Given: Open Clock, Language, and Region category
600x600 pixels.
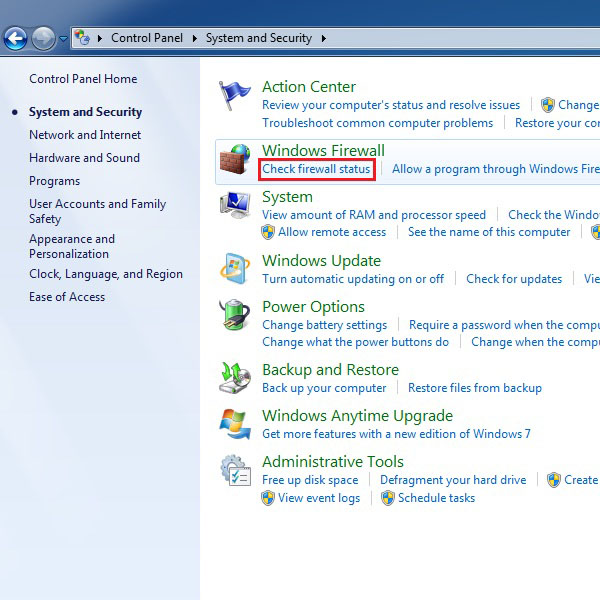Looking at the screenshot, I should [x=106, y=274].
